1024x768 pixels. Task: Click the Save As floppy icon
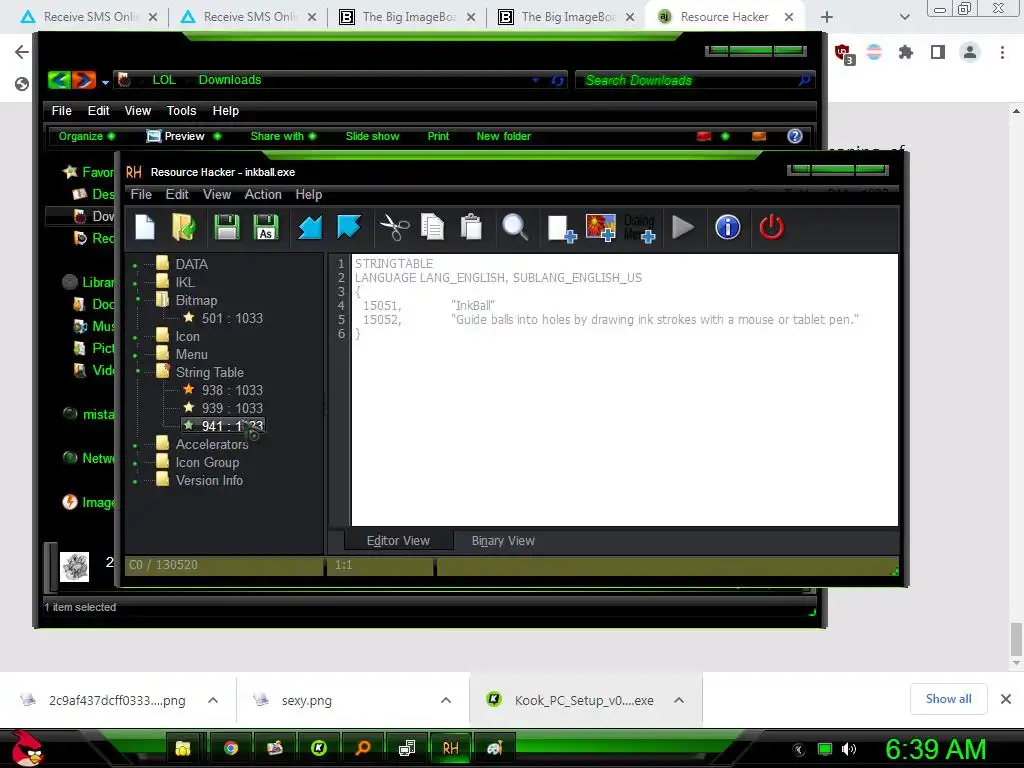pyautogui.click(x=265, y=228)
